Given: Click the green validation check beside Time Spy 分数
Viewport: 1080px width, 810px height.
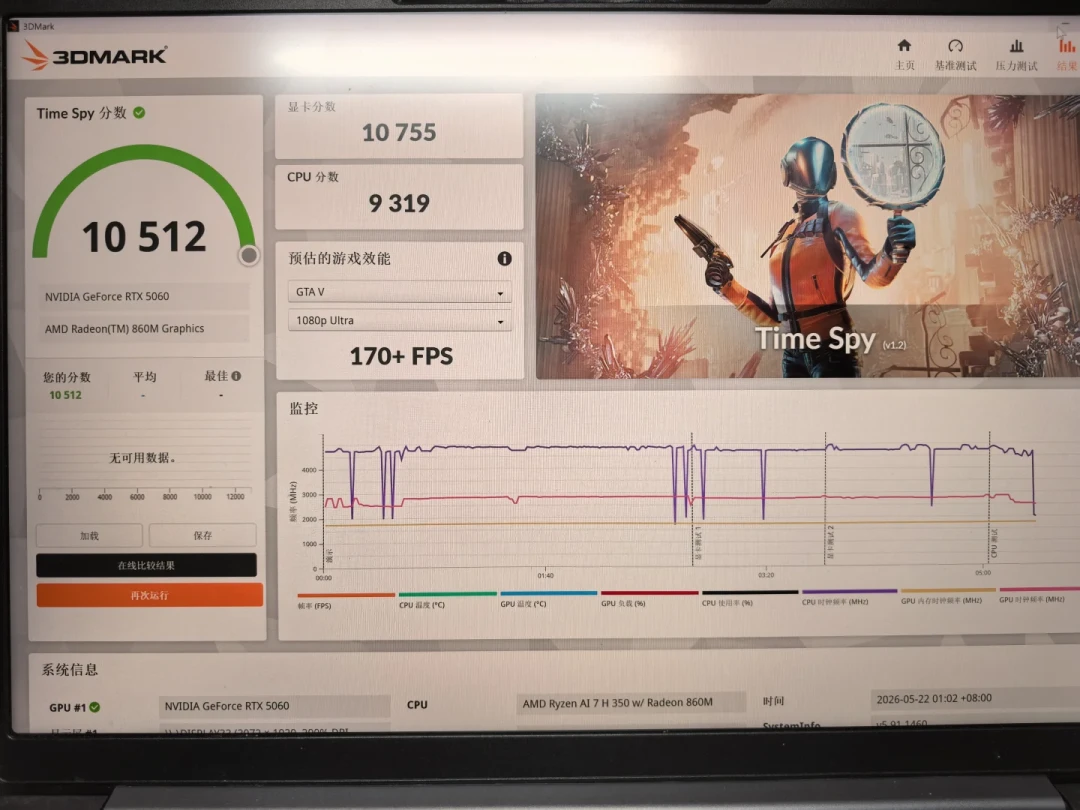Looking at the screenshot, I should 139,112.
